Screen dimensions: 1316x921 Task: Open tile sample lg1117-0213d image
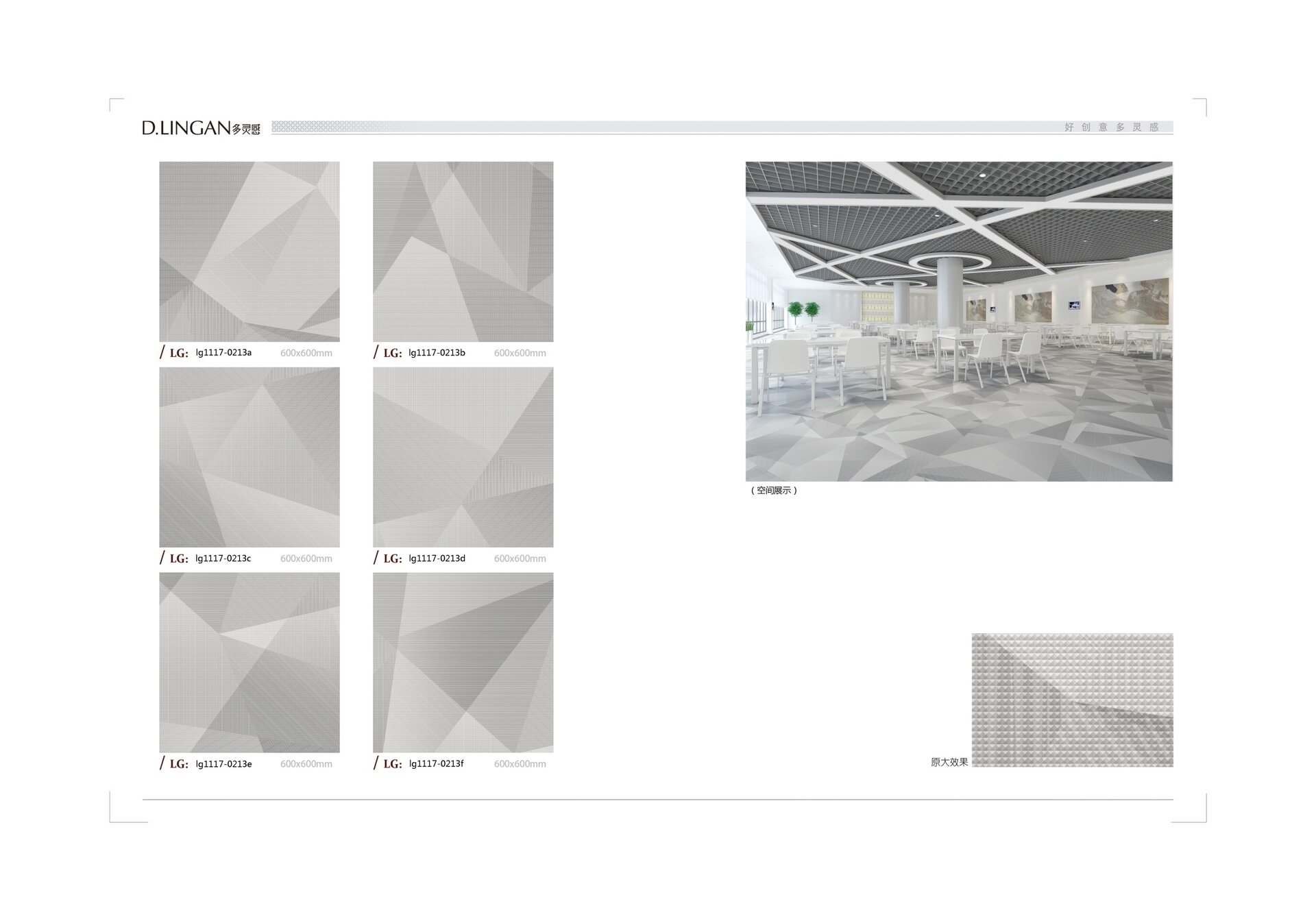[463, 457]
